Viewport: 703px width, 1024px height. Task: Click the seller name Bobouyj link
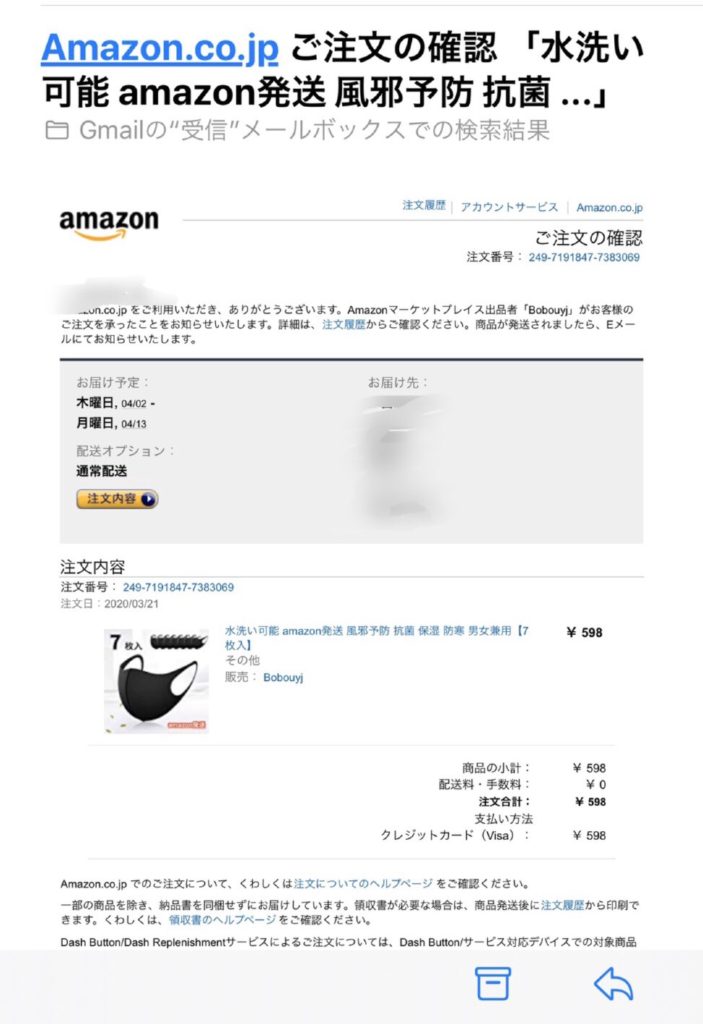point(283,677)
